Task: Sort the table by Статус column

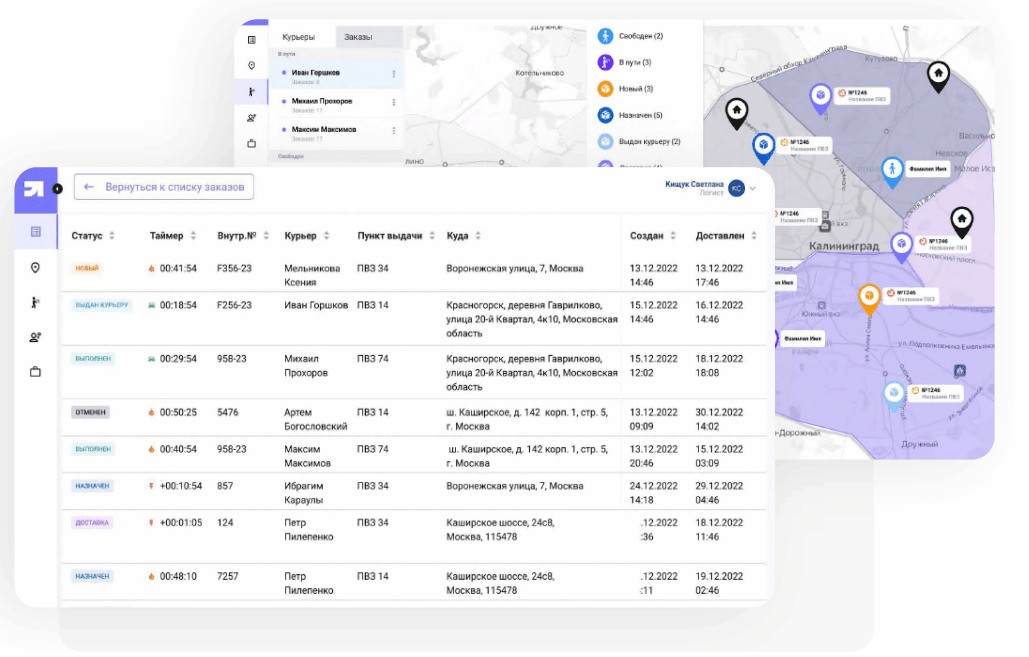Action: [112, 236]
